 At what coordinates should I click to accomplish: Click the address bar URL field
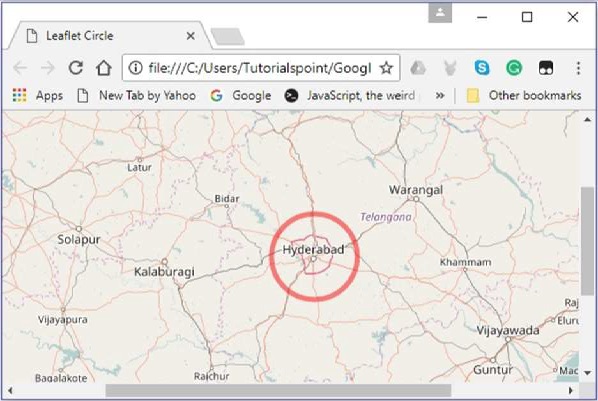[x=259, y=68]
